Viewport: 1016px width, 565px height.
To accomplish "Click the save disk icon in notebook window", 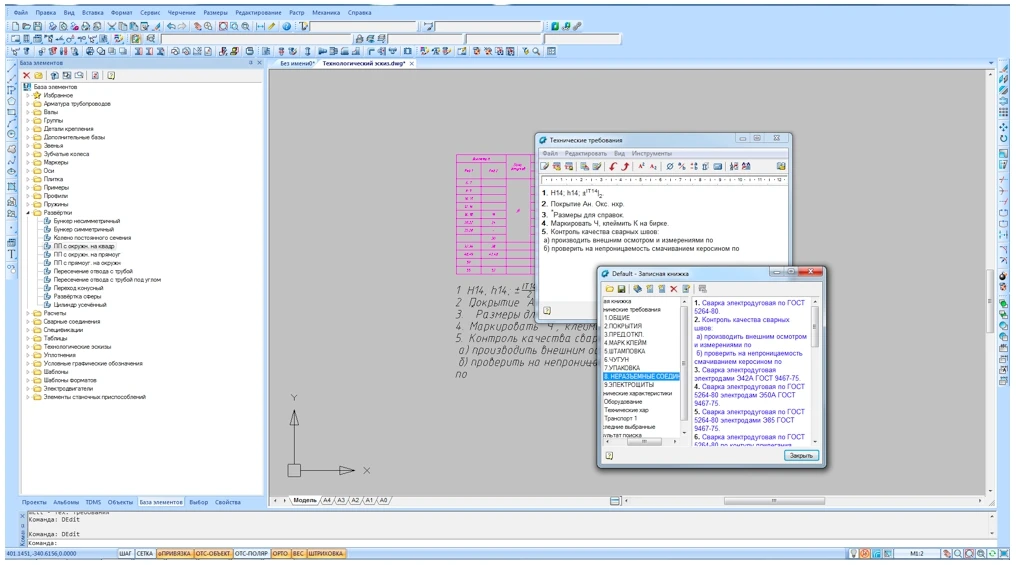I will tap(621, 289).
